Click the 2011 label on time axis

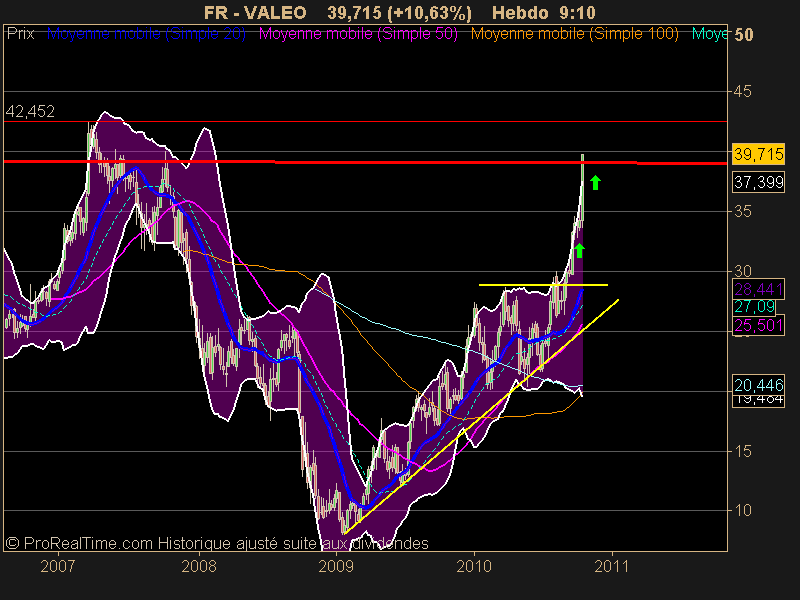tap(612, 566)
